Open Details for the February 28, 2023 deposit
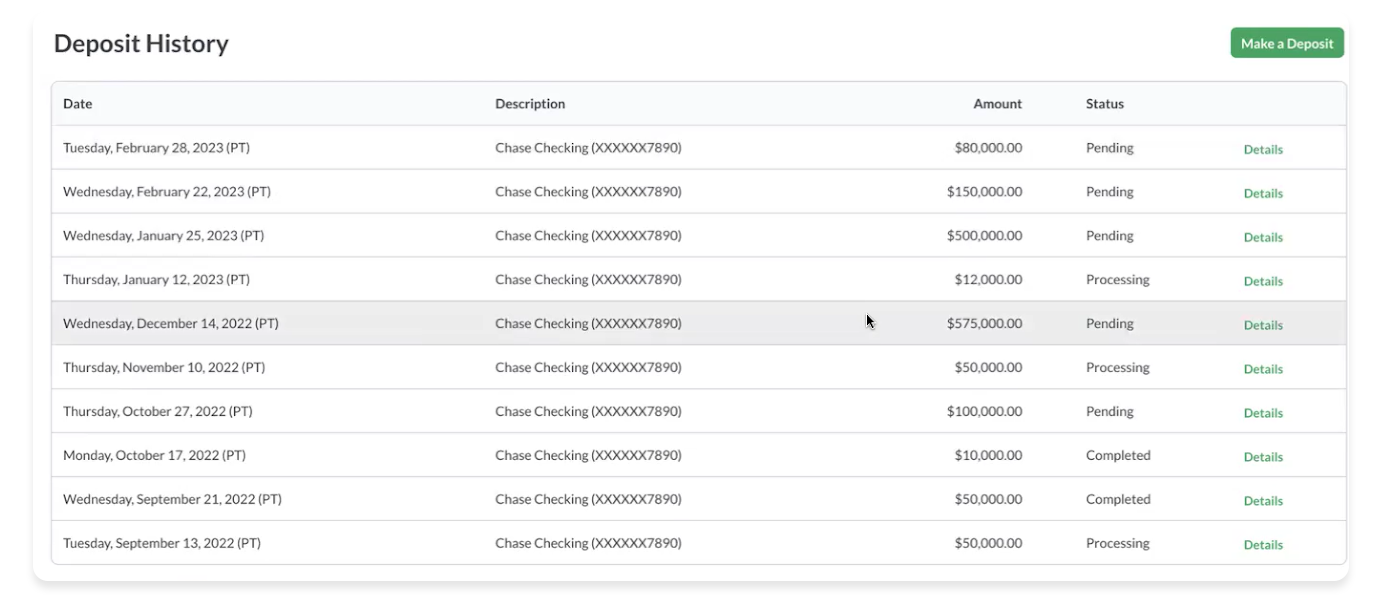 [1262, 149]
